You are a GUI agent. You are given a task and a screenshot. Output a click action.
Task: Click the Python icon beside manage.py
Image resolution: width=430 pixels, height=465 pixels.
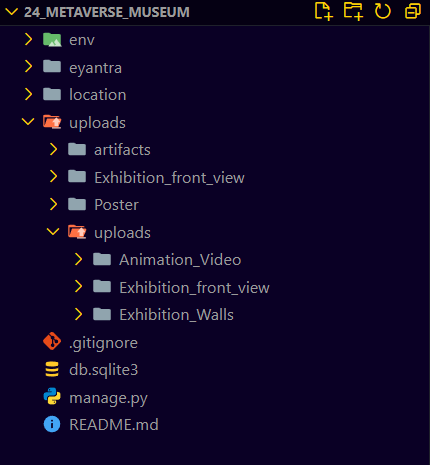point(52,396)
